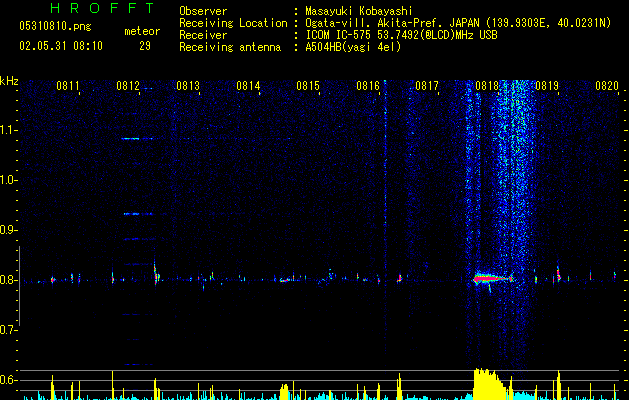Click the 0.7 kHz axis label
Image resolution: width=629 pixels, height=400 pixels.
click(8, 330)
